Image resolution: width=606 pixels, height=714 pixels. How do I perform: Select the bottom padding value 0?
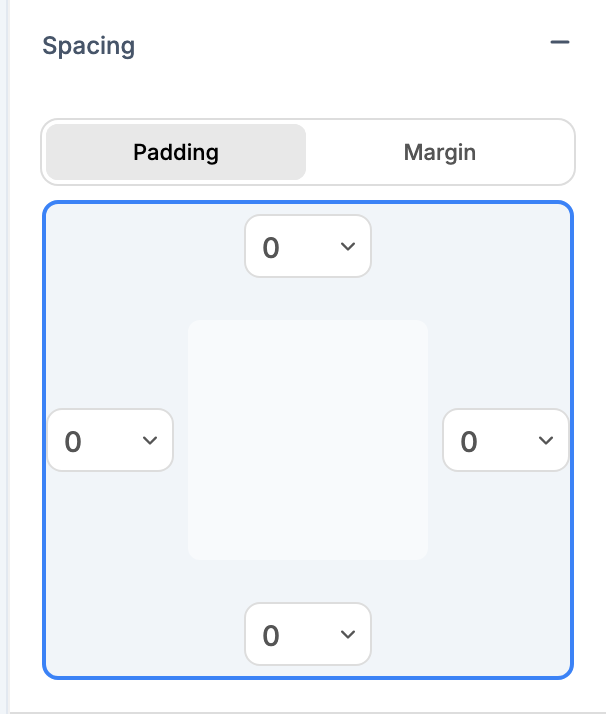pyautogui.click(x=271, y=635)
